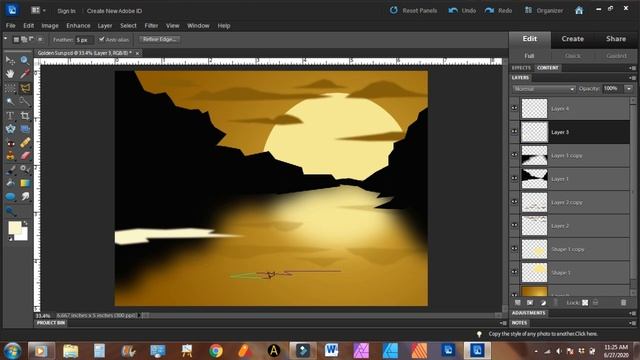Viewport: 640px width, 360px height.
Task: Open the File menu
Action: 11,26
